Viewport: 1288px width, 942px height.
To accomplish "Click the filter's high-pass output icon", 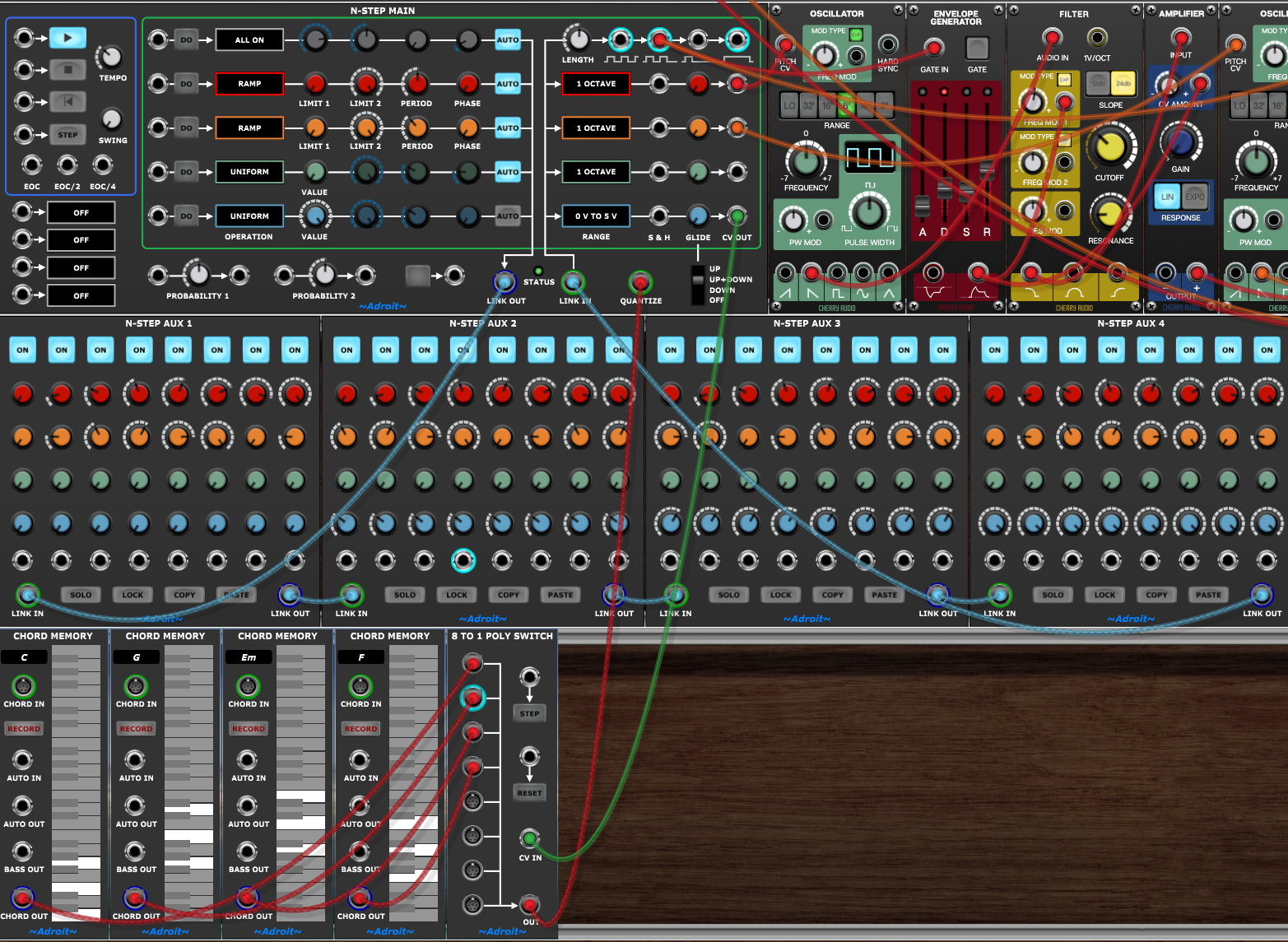I will point(1117,293).
